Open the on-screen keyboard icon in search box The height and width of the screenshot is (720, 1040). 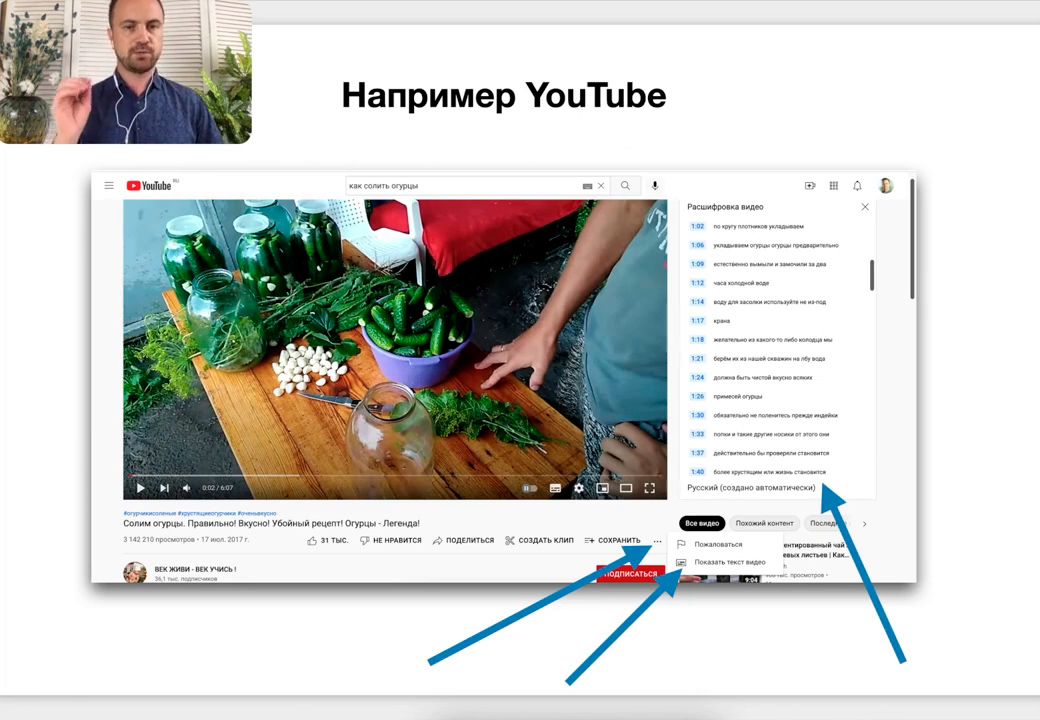587,186
